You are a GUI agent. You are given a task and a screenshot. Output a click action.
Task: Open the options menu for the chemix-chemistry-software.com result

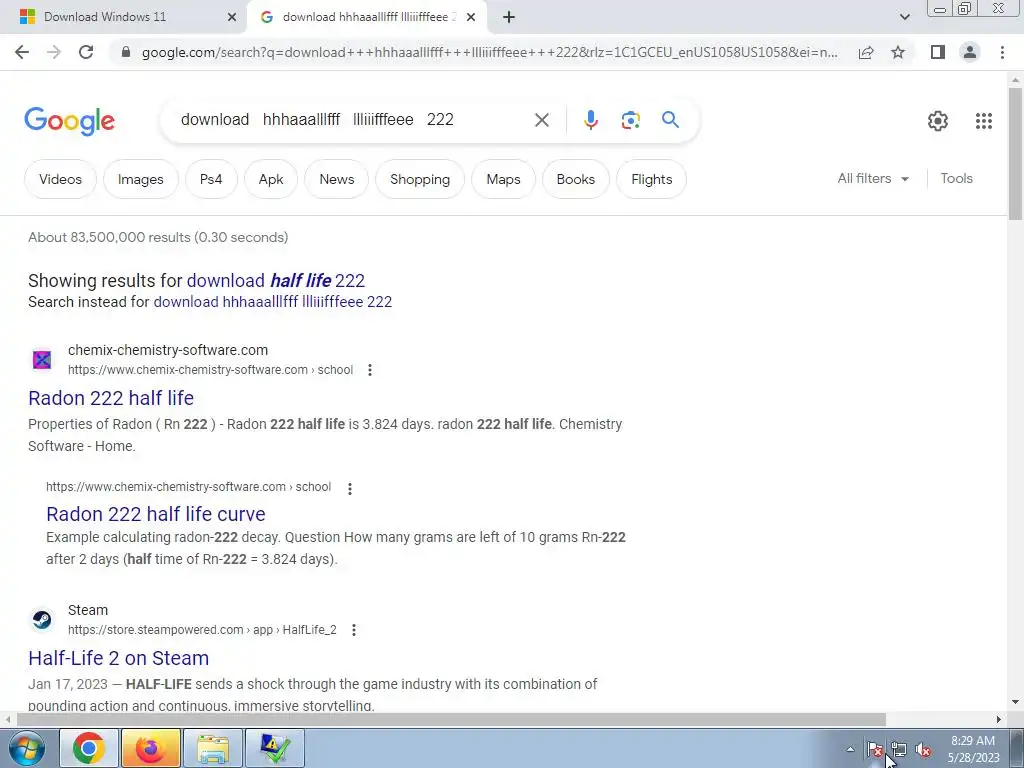pos(370,370)
